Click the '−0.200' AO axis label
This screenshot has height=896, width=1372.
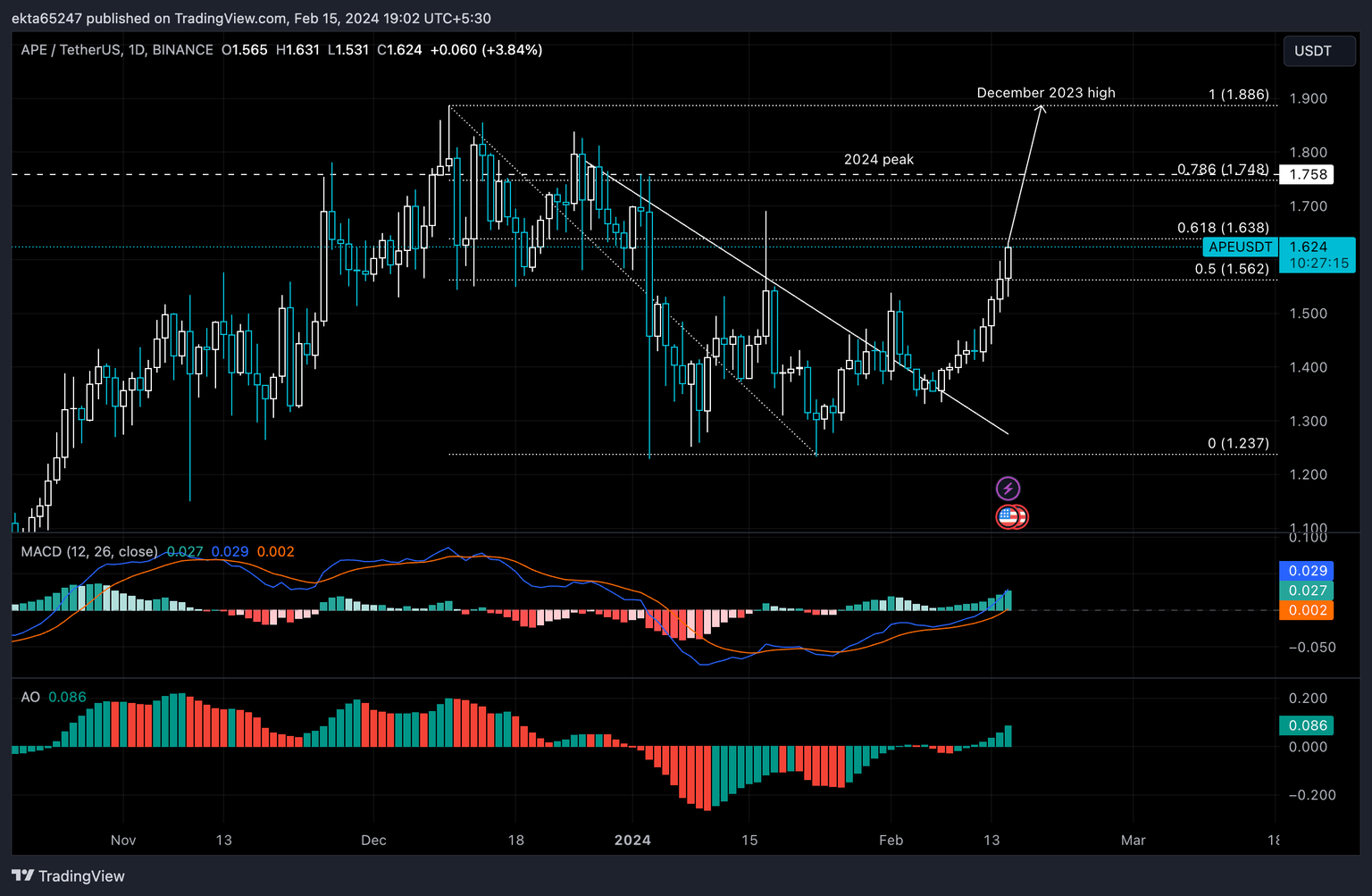point(1312,795)
